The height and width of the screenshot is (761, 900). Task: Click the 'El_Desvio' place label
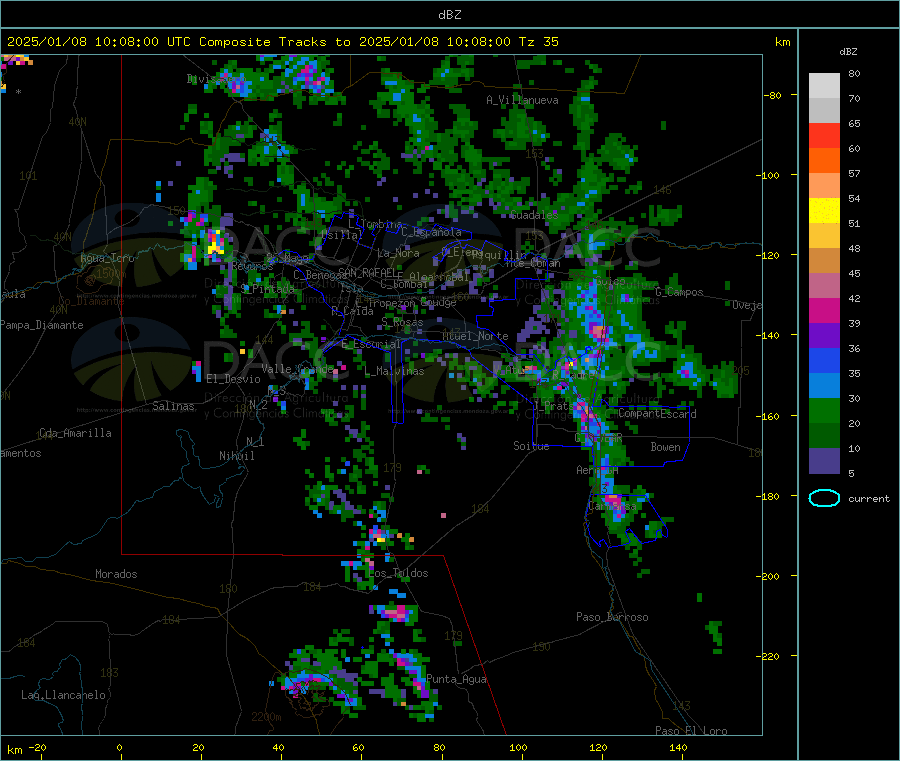click(x=234, y=379)
